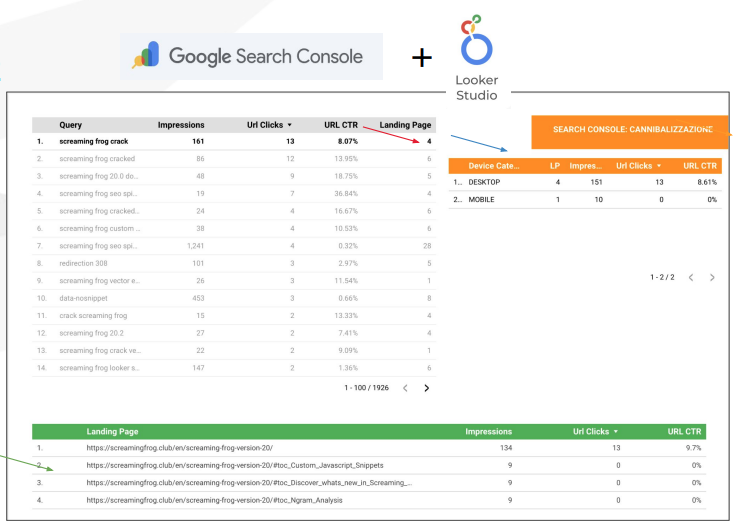Click Impressions header in query table
The height and width of the screenshot is (531, 738).
[x=181, y=125]
